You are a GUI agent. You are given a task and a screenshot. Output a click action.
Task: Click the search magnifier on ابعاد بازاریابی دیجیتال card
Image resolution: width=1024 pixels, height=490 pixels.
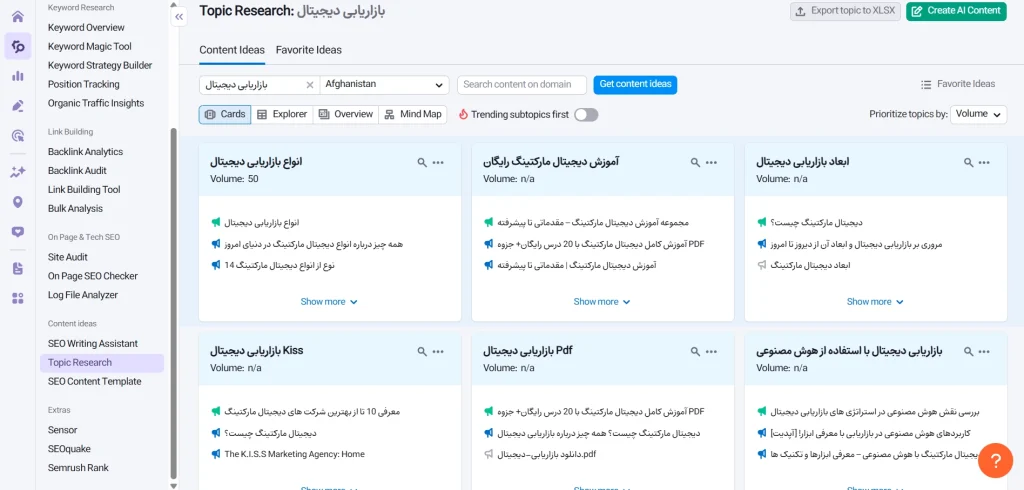[x=968, y=162]
